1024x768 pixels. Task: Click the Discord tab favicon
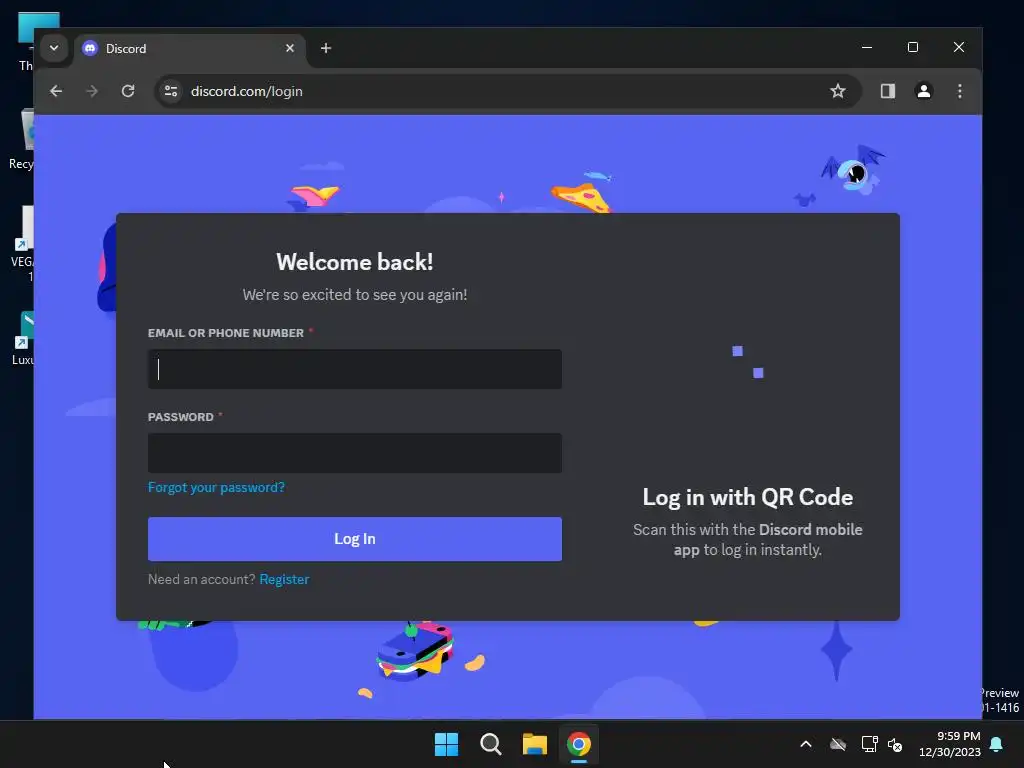90,48
